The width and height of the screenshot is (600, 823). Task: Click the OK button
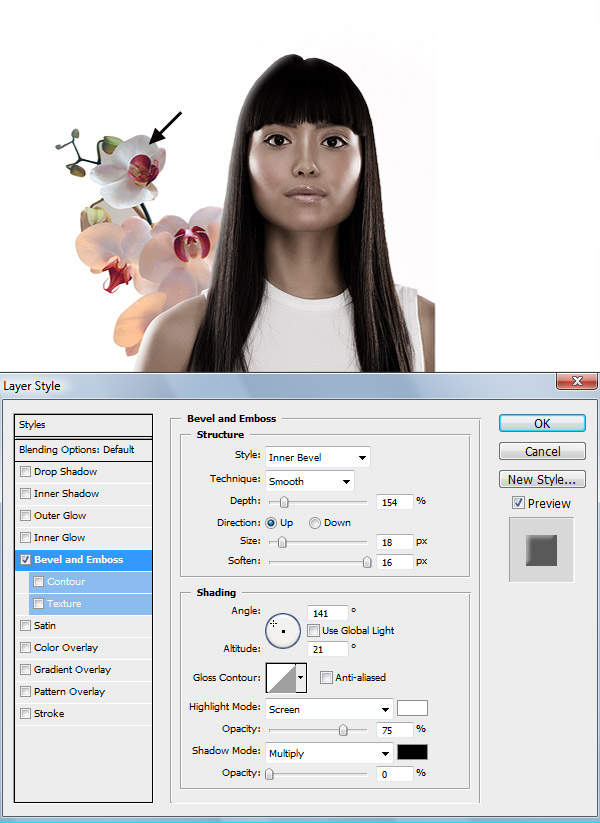tap(542, 424)
